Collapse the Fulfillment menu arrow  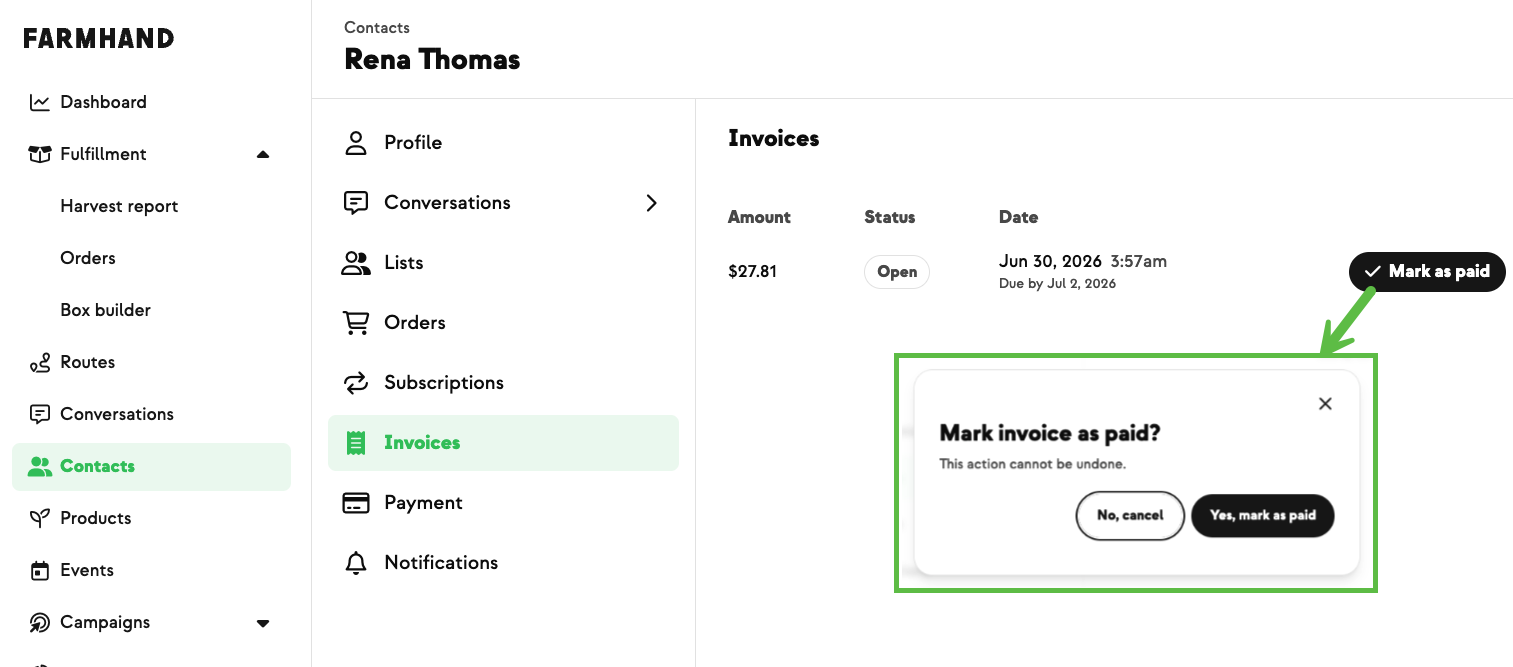(x=263, y=154)
